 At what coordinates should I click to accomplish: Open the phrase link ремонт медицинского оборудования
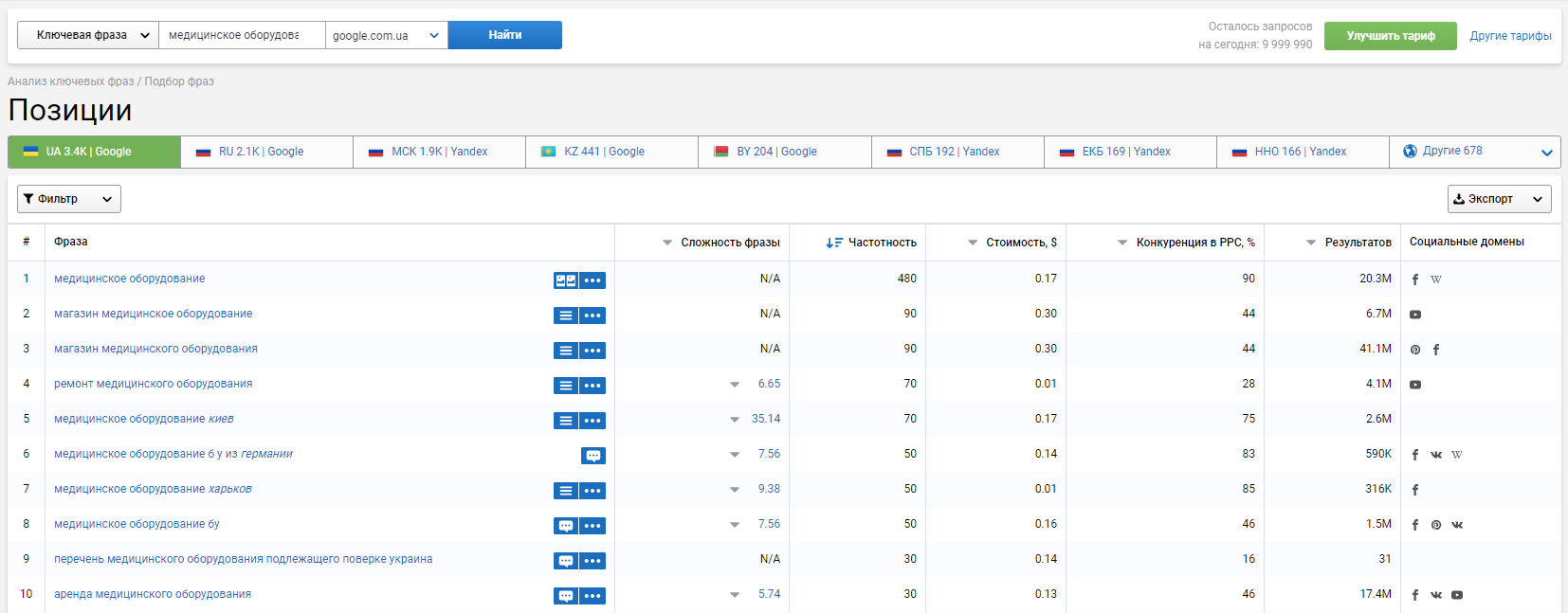(153, 384)
